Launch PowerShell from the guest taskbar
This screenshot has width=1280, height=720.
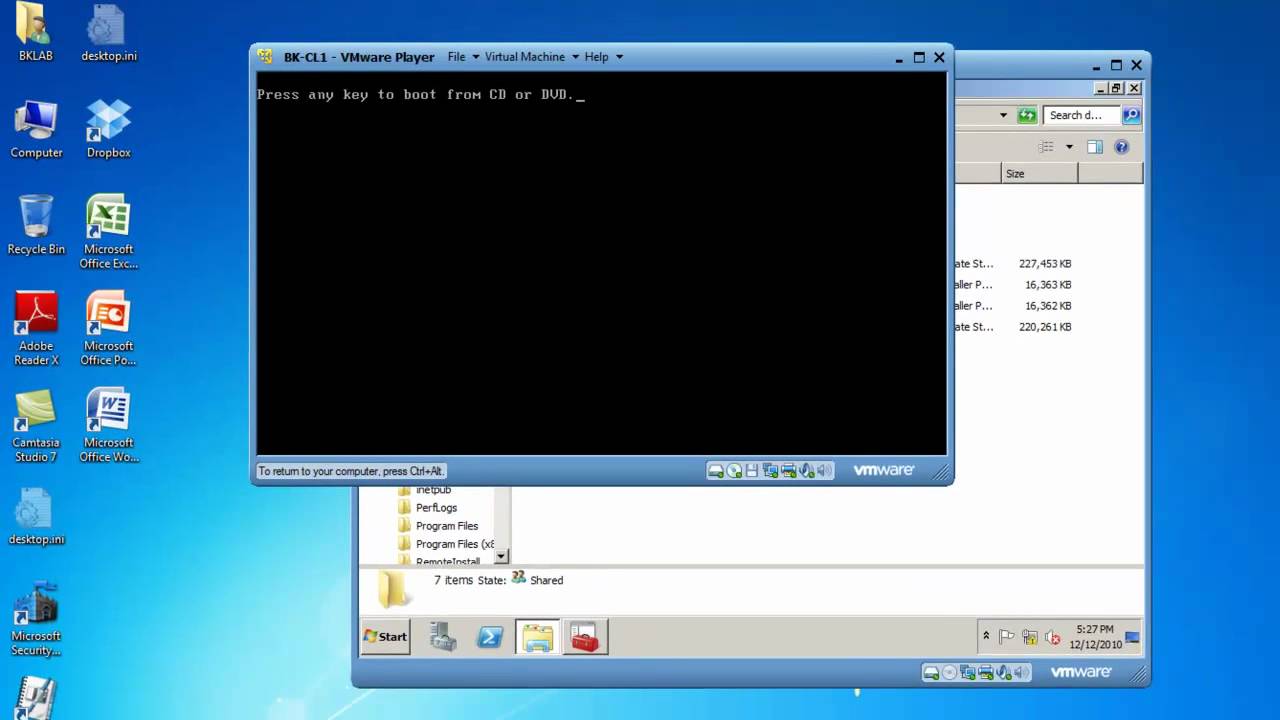pyautogui.click(x=490, y=637)
